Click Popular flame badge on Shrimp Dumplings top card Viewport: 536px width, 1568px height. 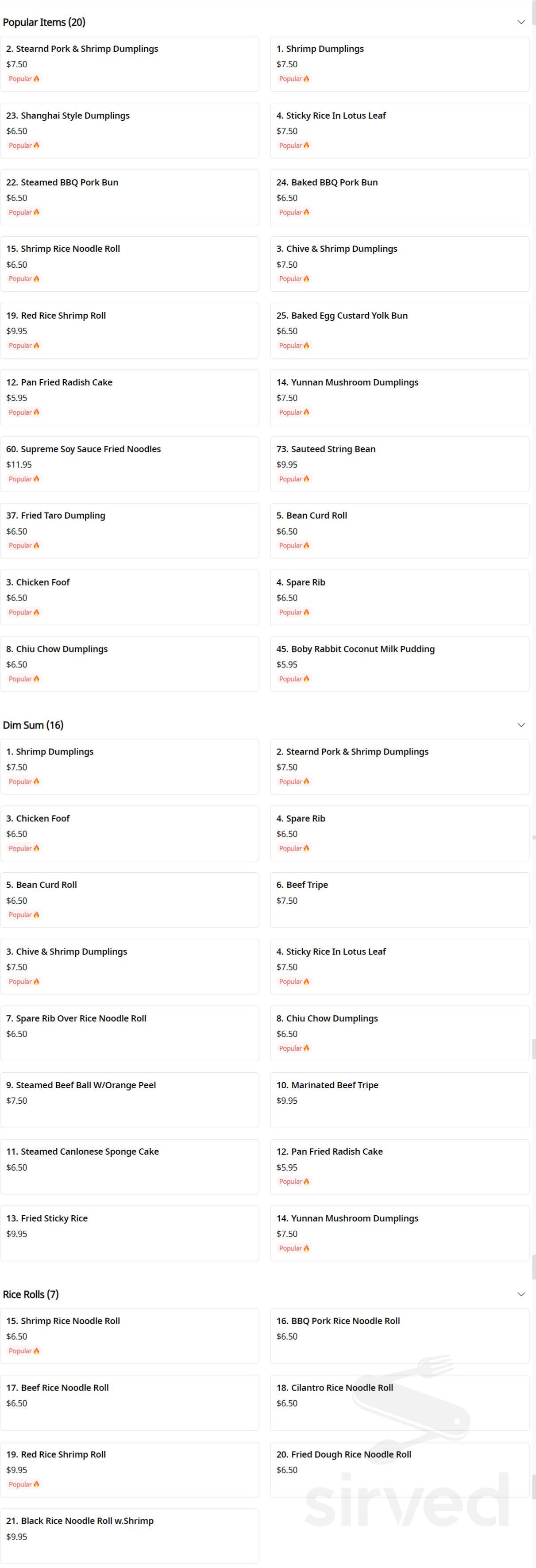tap(294, 78)
